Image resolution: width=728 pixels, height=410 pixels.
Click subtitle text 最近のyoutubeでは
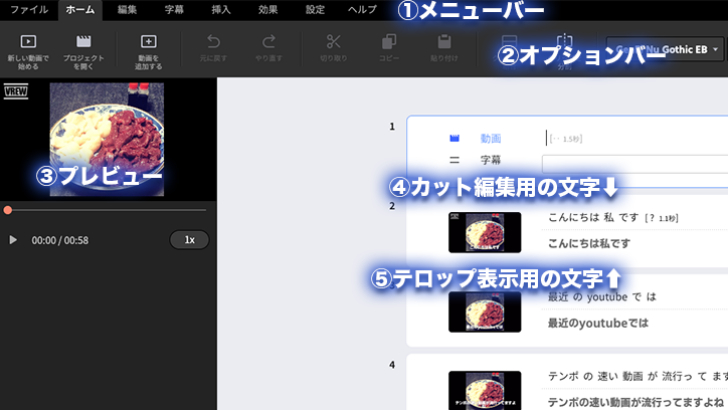click(x=598, y=323)
